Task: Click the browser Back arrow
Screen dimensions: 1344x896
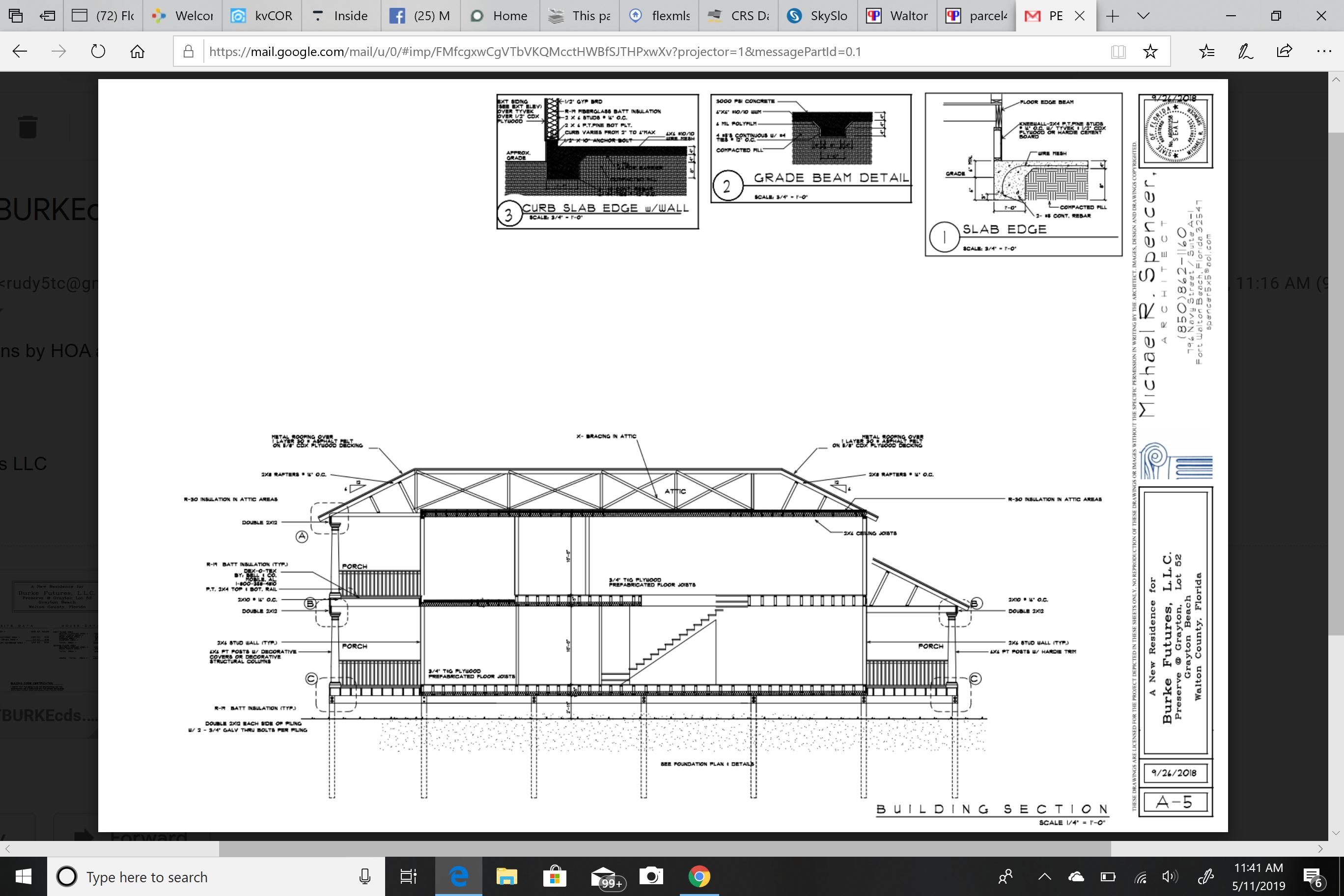Action: (x=20, y=52)
